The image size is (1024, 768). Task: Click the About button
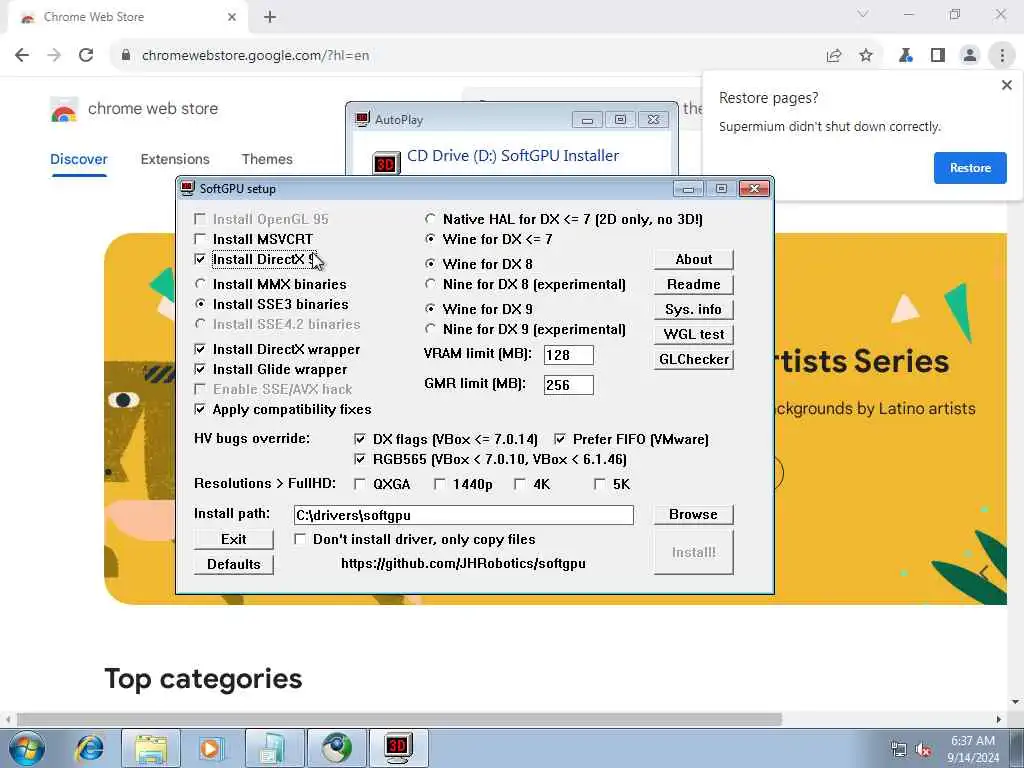[x=694, y=259]
